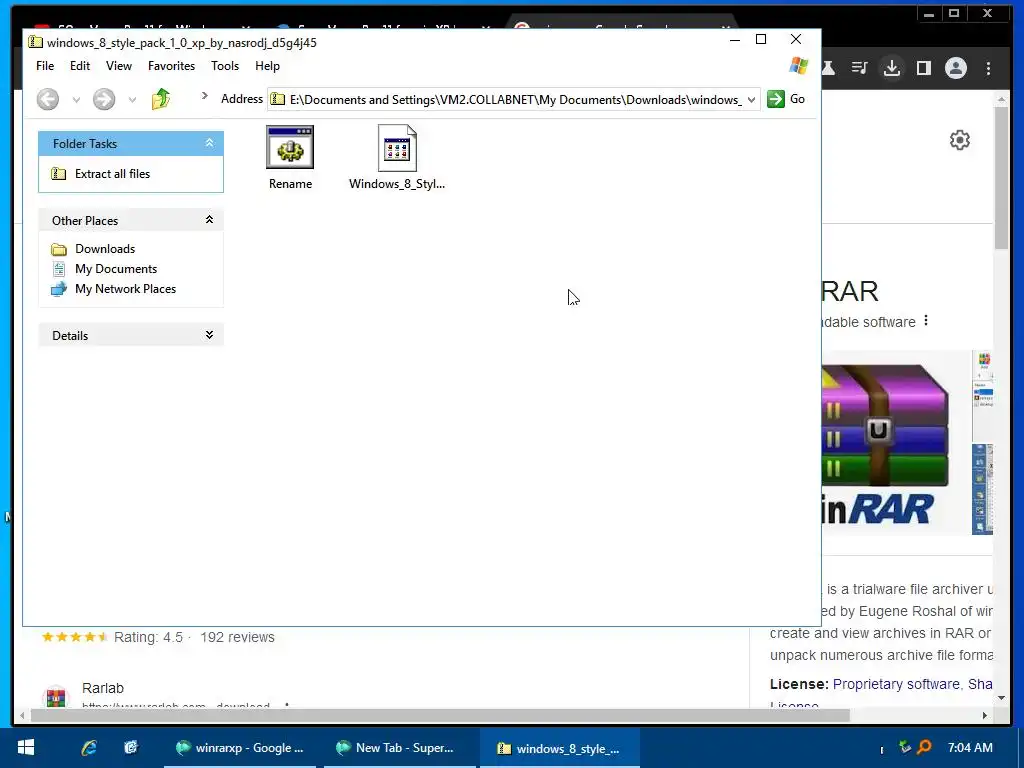Click the Forward navigation arrow

coord(104,99)
